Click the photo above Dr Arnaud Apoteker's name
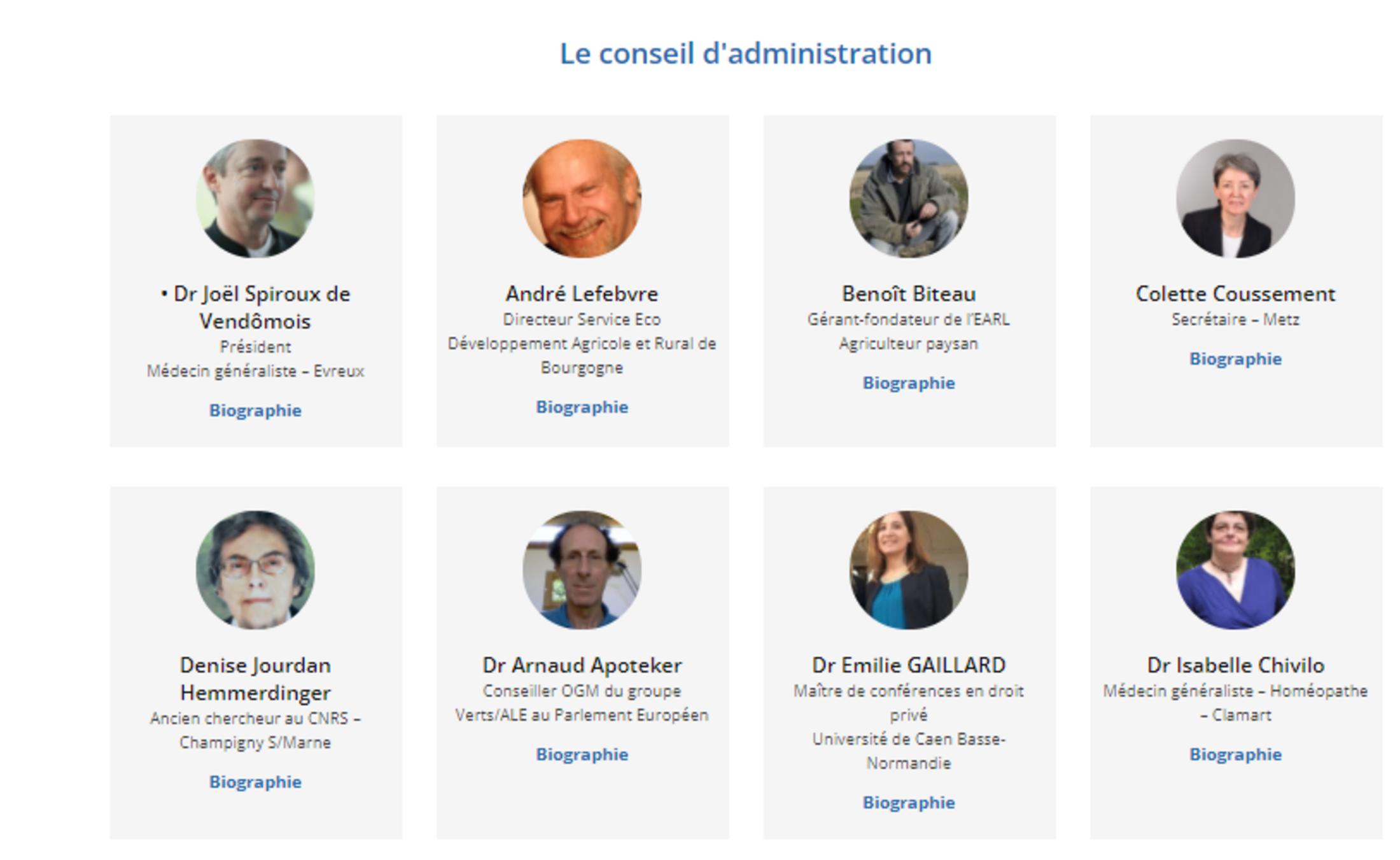 [582, 570]
